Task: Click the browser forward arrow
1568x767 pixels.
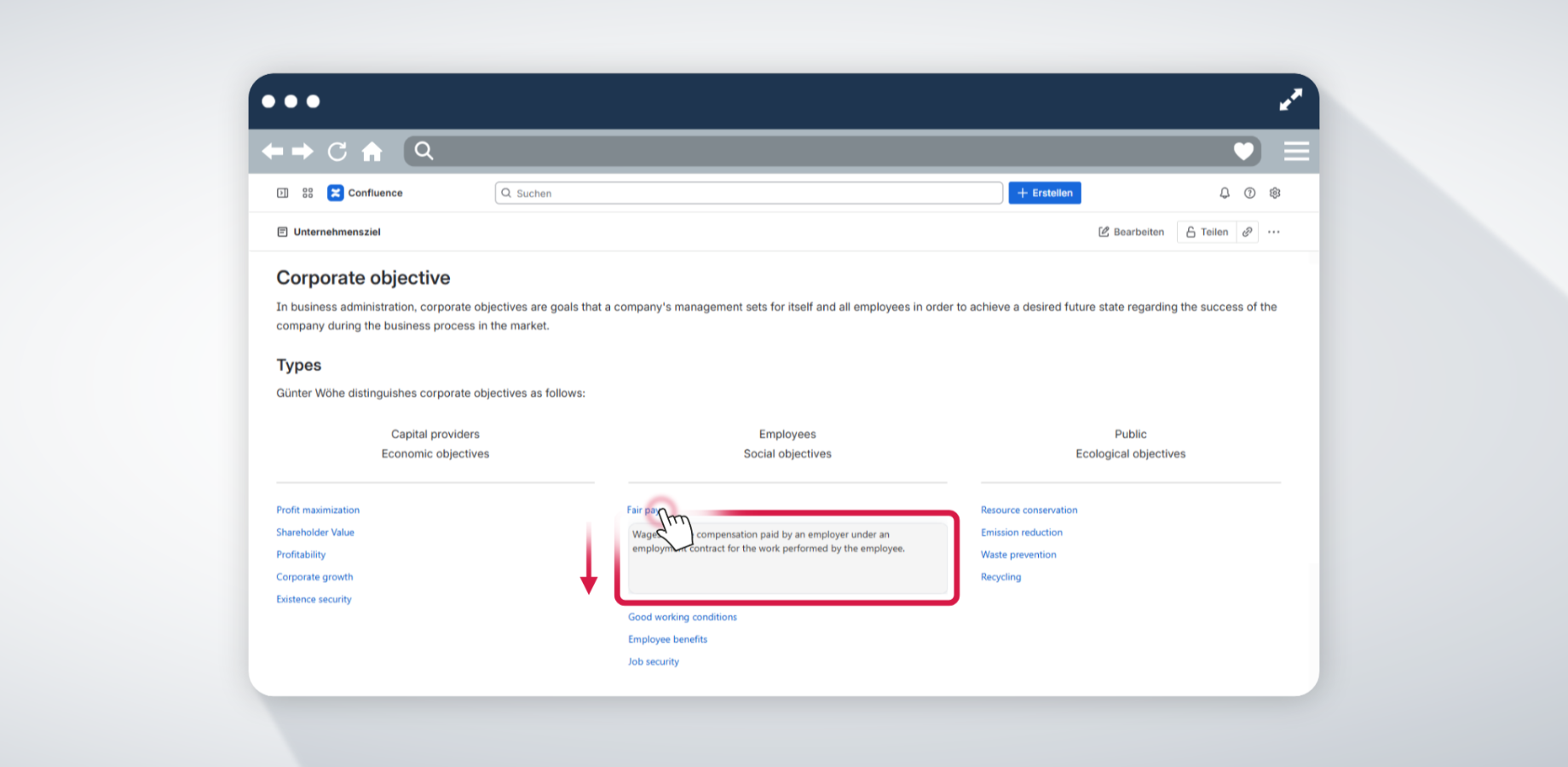Action: [x=303, y=152]
